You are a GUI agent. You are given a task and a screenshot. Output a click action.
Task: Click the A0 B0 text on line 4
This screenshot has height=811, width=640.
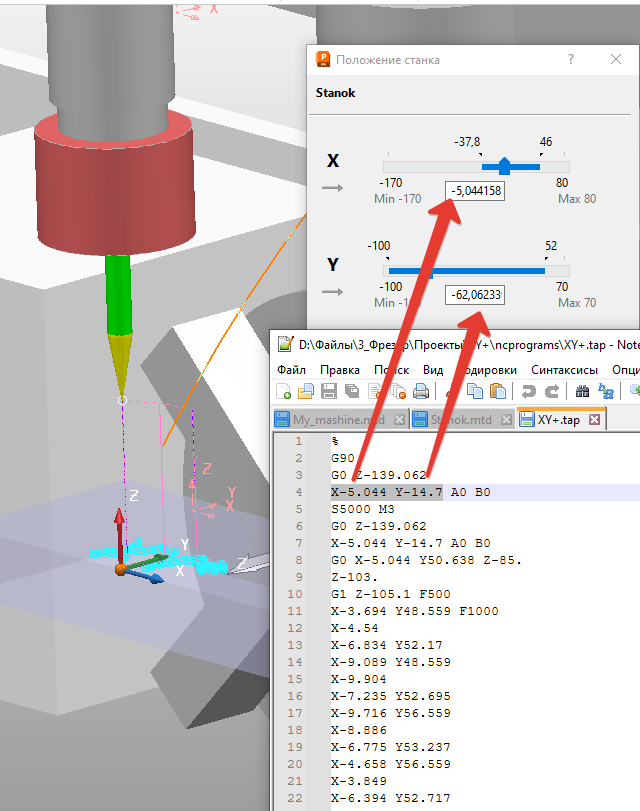[470, 492]
